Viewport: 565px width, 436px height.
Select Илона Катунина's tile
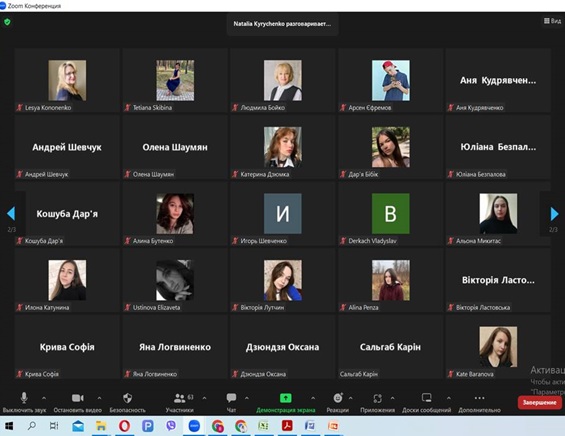67,280
